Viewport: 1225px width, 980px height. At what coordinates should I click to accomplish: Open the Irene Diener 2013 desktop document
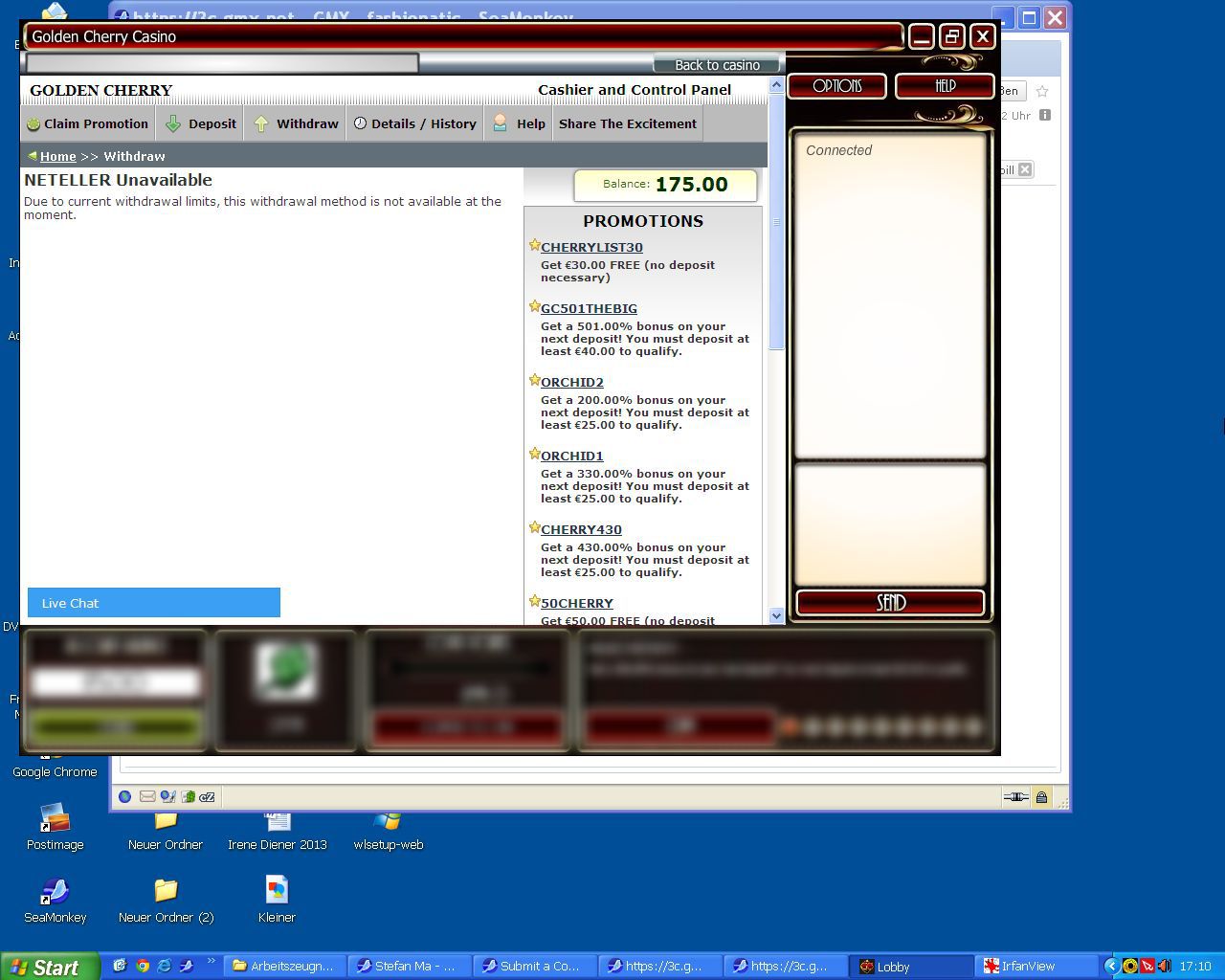[278, 831]
